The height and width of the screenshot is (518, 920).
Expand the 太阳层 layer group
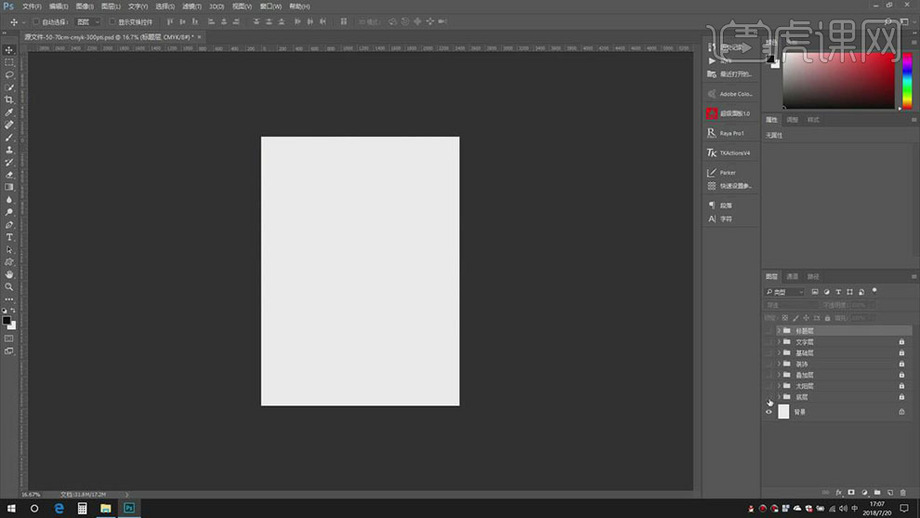point(779,386)
